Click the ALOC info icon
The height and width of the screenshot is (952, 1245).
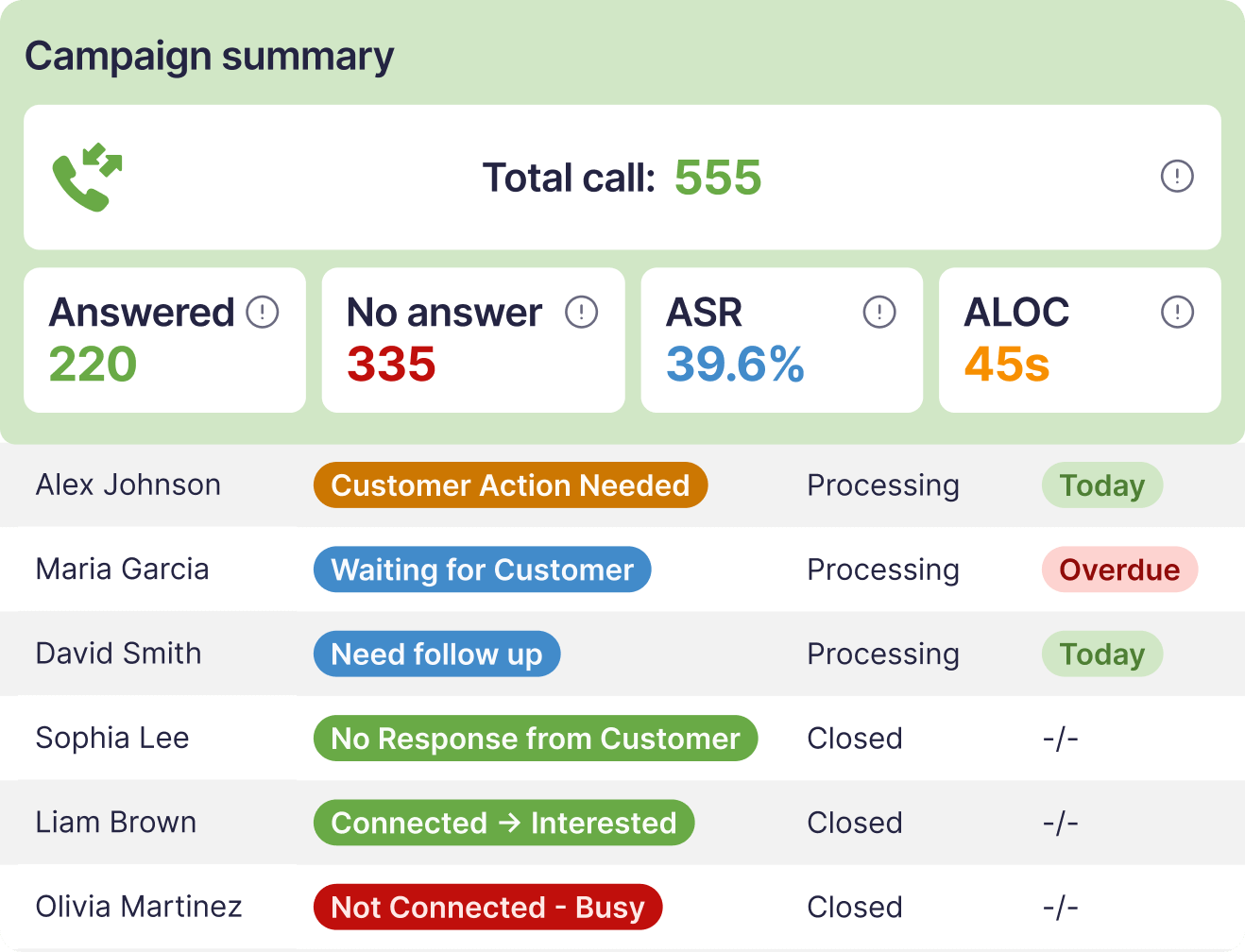(x=1175, y=311)
